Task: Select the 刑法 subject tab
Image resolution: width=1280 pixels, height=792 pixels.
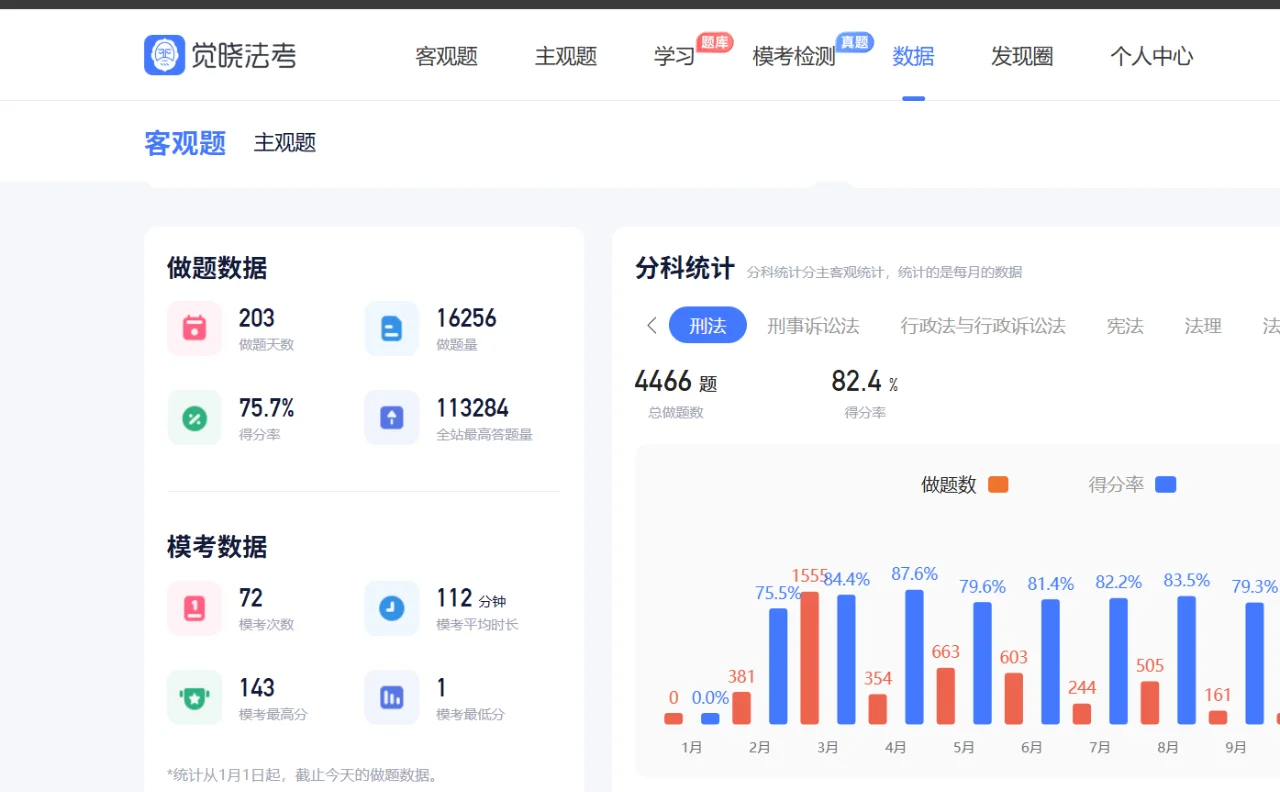Action: point(708,325)
